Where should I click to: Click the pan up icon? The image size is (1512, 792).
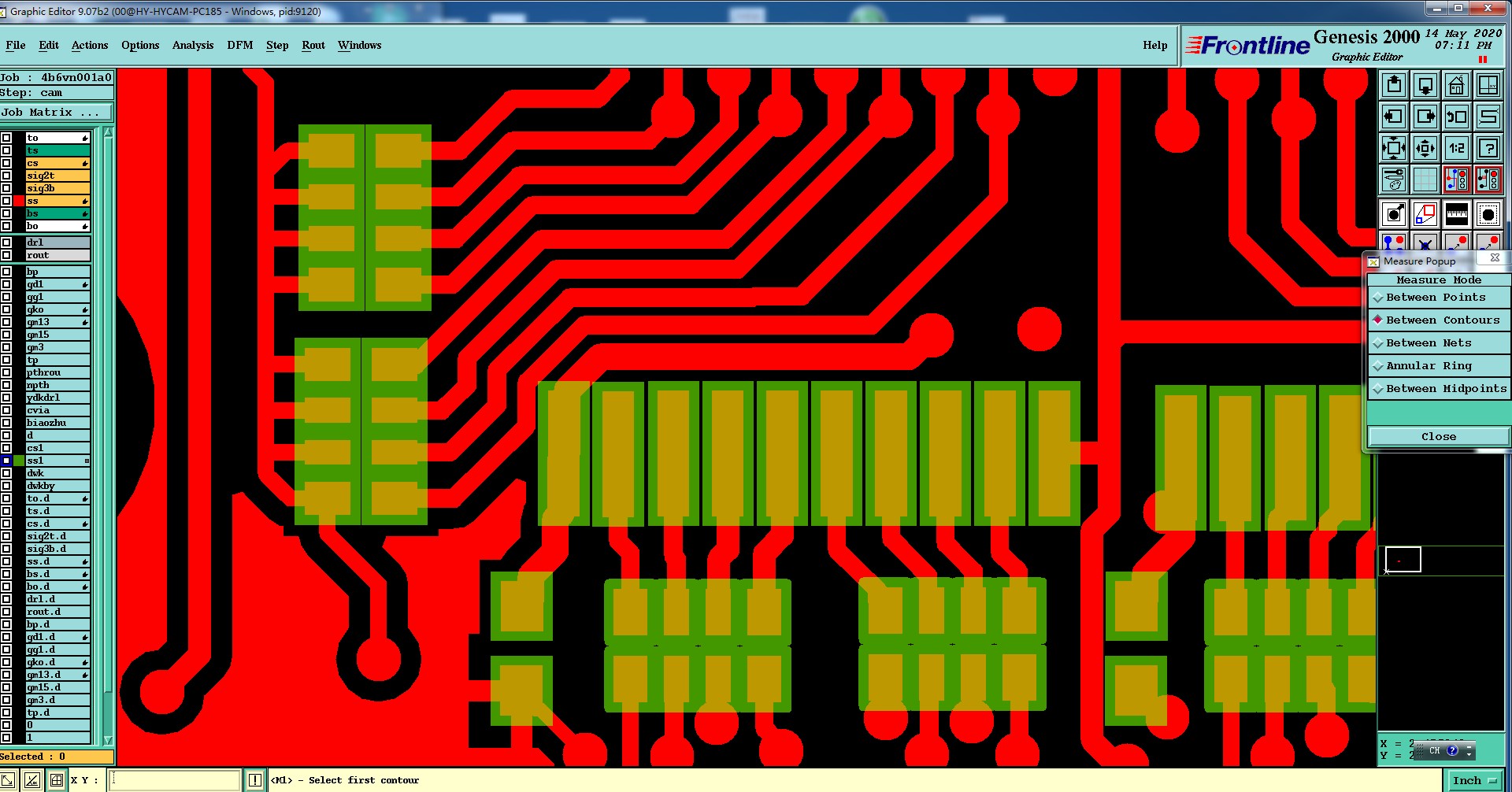pos(1394,85)
